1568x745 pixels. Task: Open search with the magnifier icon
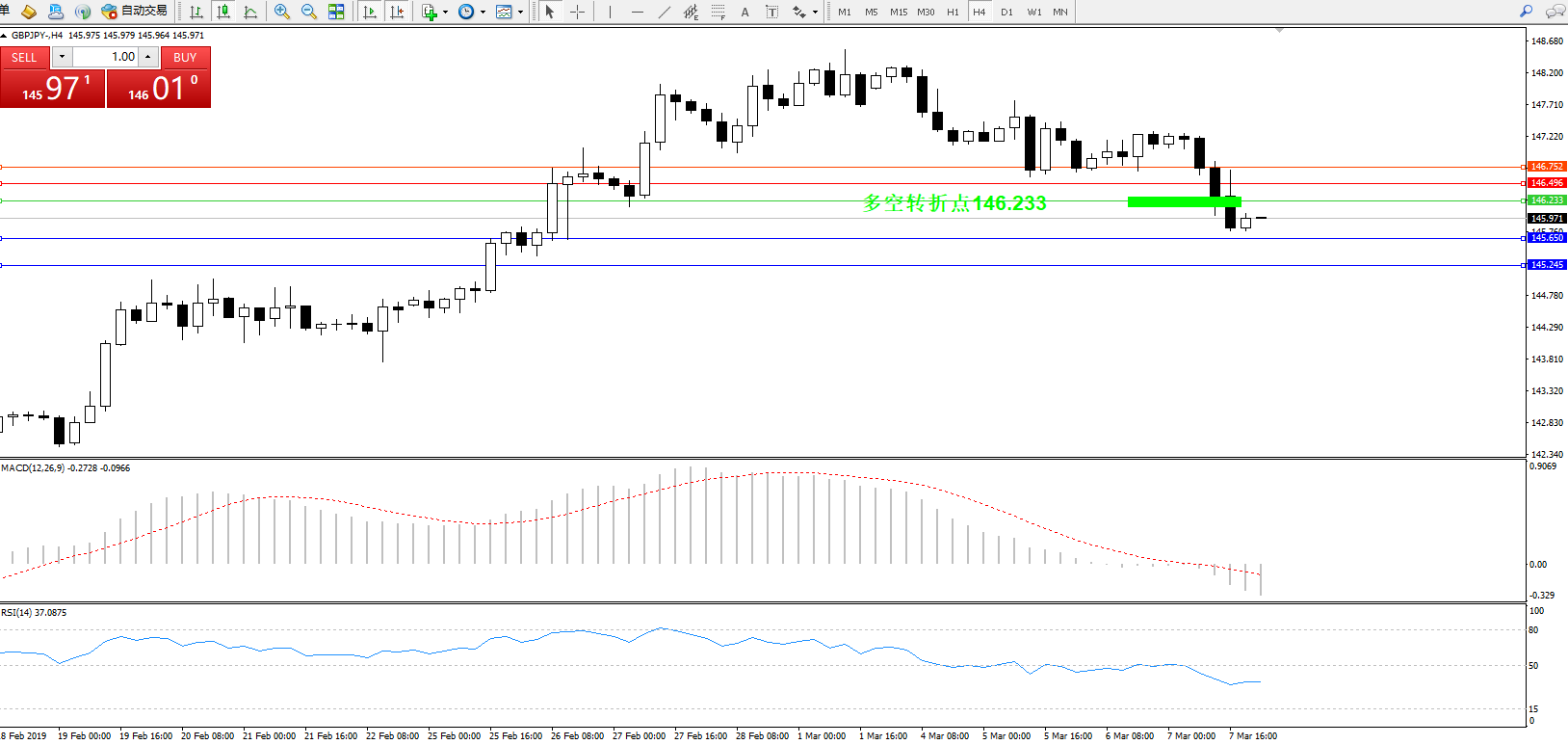[x=1526, y=12]
